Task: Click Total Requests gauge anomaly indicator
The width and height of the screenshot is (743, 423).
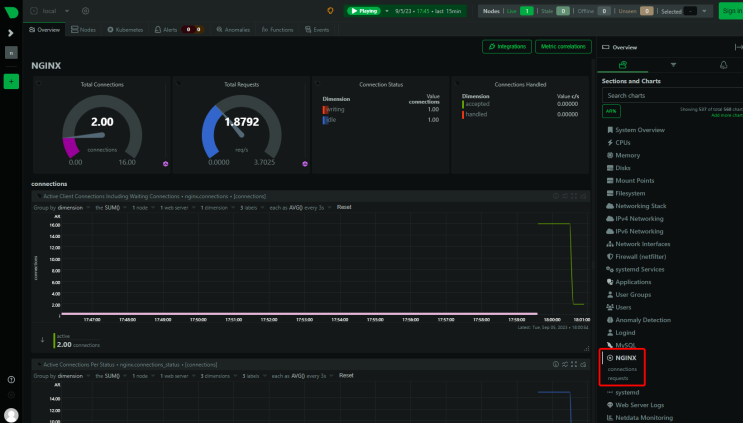Action: pyautogui.click(x=305, y=164)
